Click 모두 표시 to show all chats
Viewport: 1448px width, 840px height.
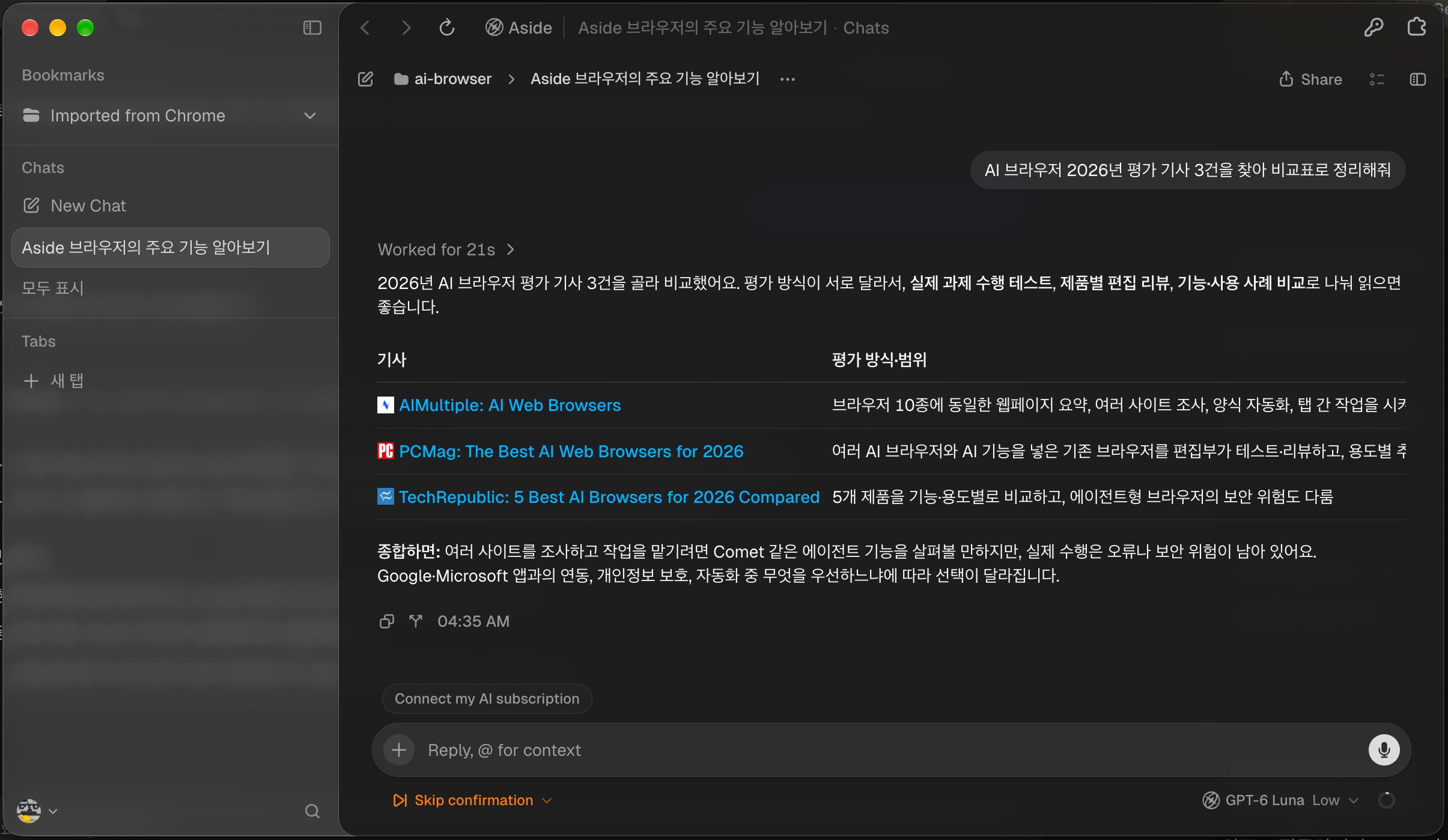click(53, 288)
